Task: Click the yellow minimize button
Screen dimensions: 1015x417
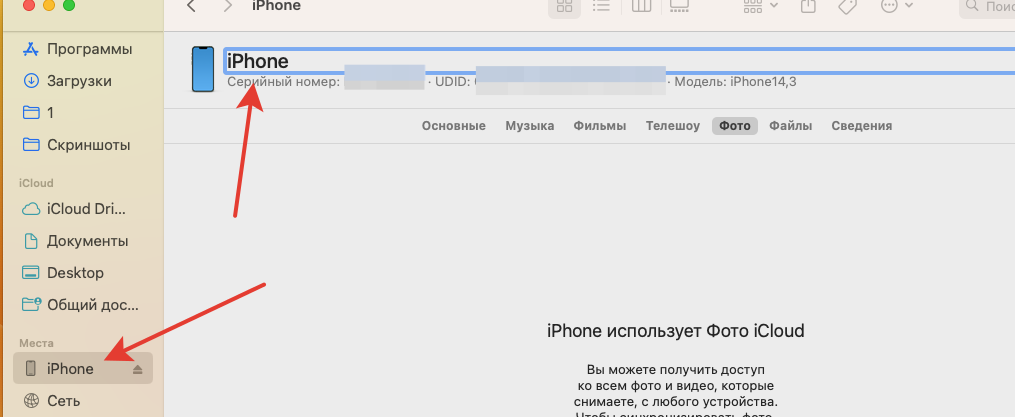Action: (x=49, y=5)
